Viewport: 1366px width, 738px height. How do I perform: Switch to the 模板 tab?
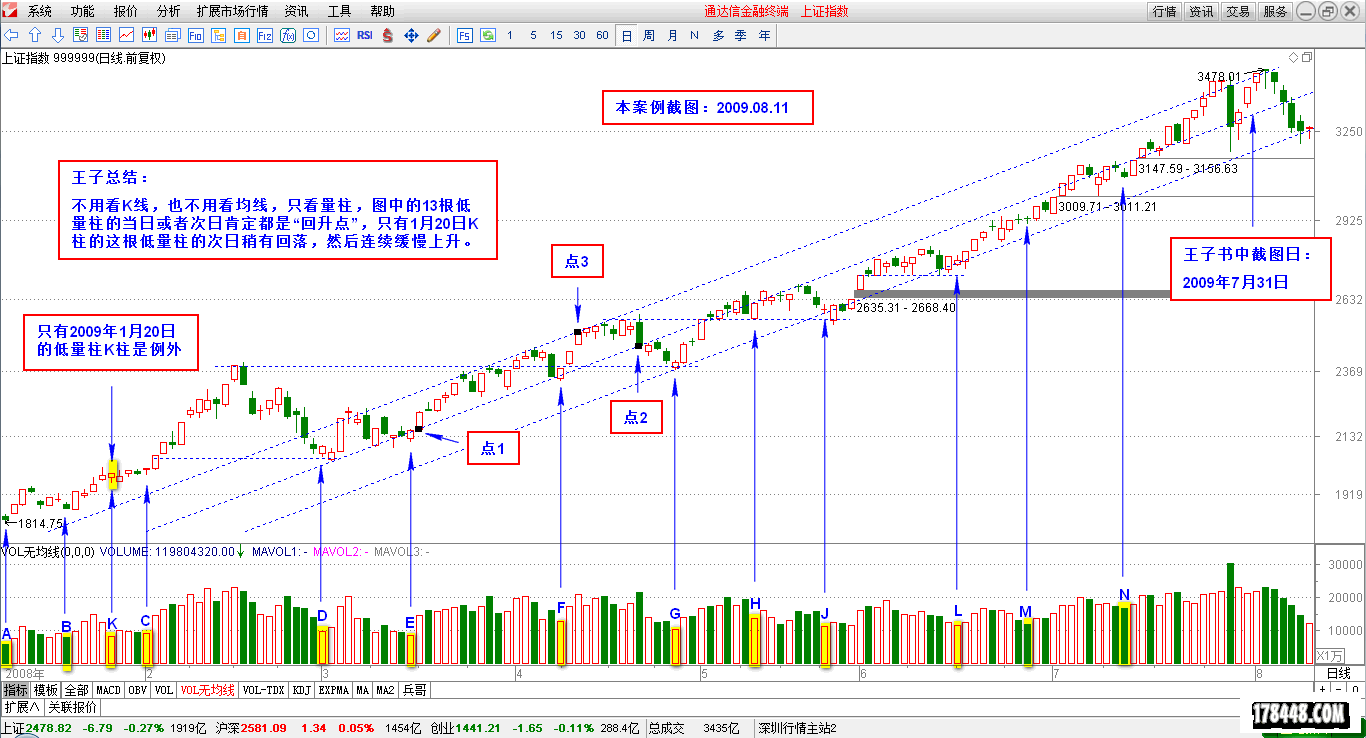[x=46, y=690]
